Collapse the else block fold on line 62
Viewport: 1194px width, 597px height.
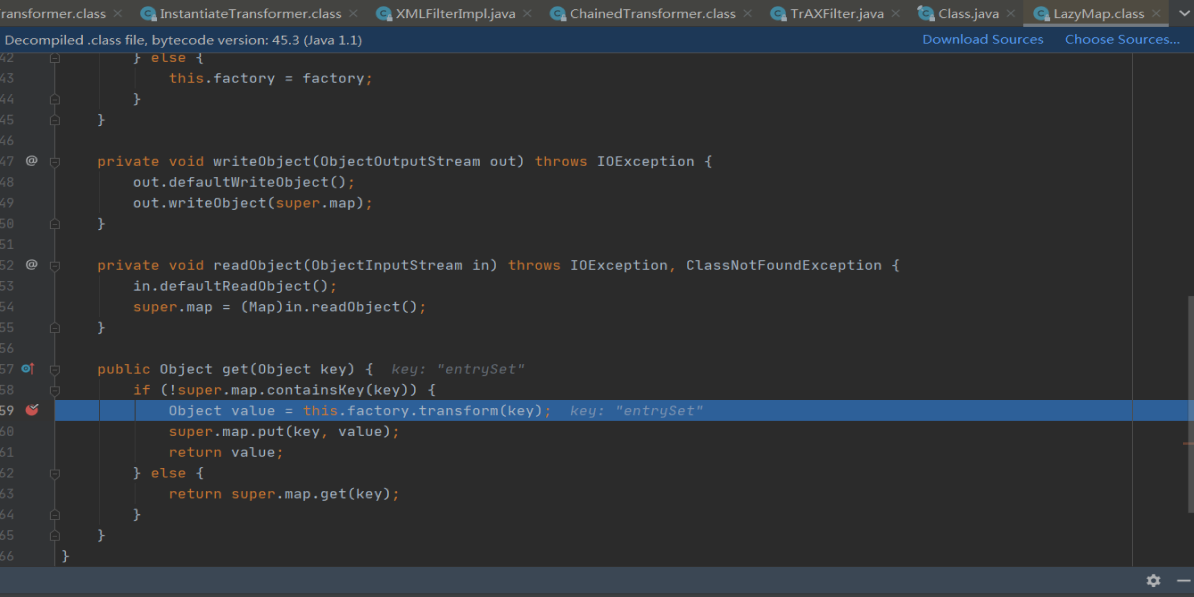[55, 473]
